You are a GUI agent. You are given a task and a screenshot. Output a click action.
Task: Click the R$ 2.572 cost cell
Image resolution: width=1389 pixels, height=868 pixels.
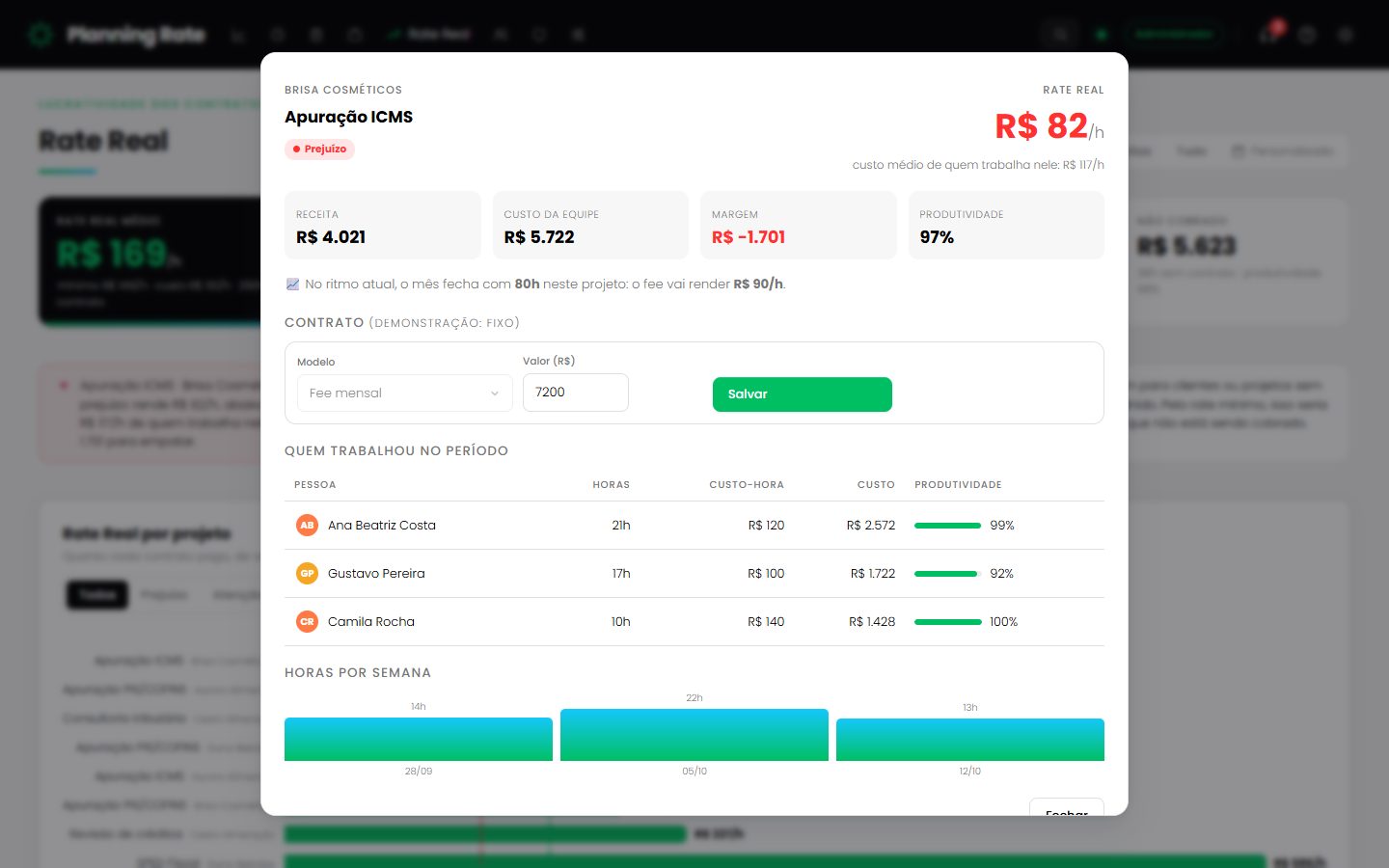pos(871,526)
